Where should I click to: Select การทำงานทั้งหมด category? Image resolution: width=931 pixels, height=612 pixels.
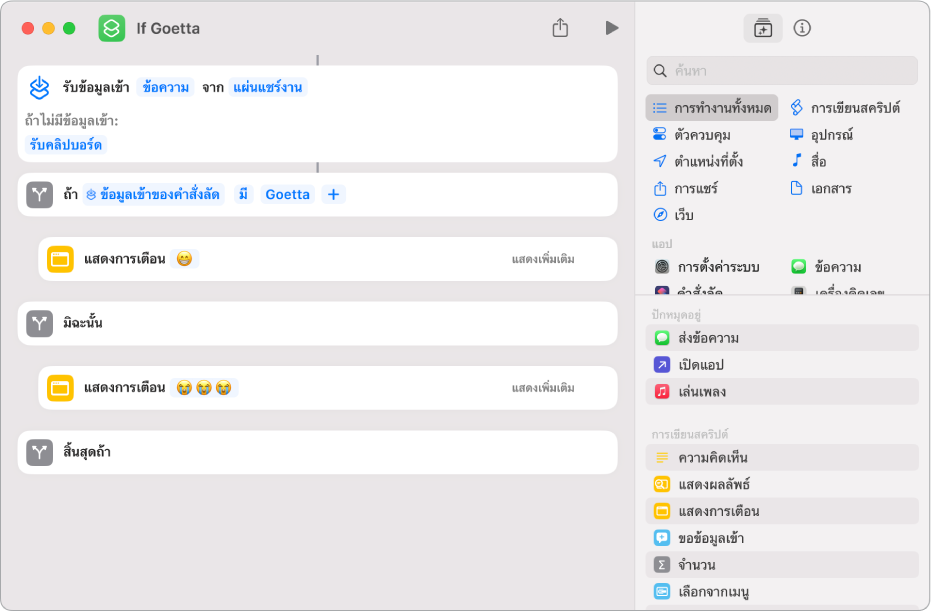[x=712, y=108]
